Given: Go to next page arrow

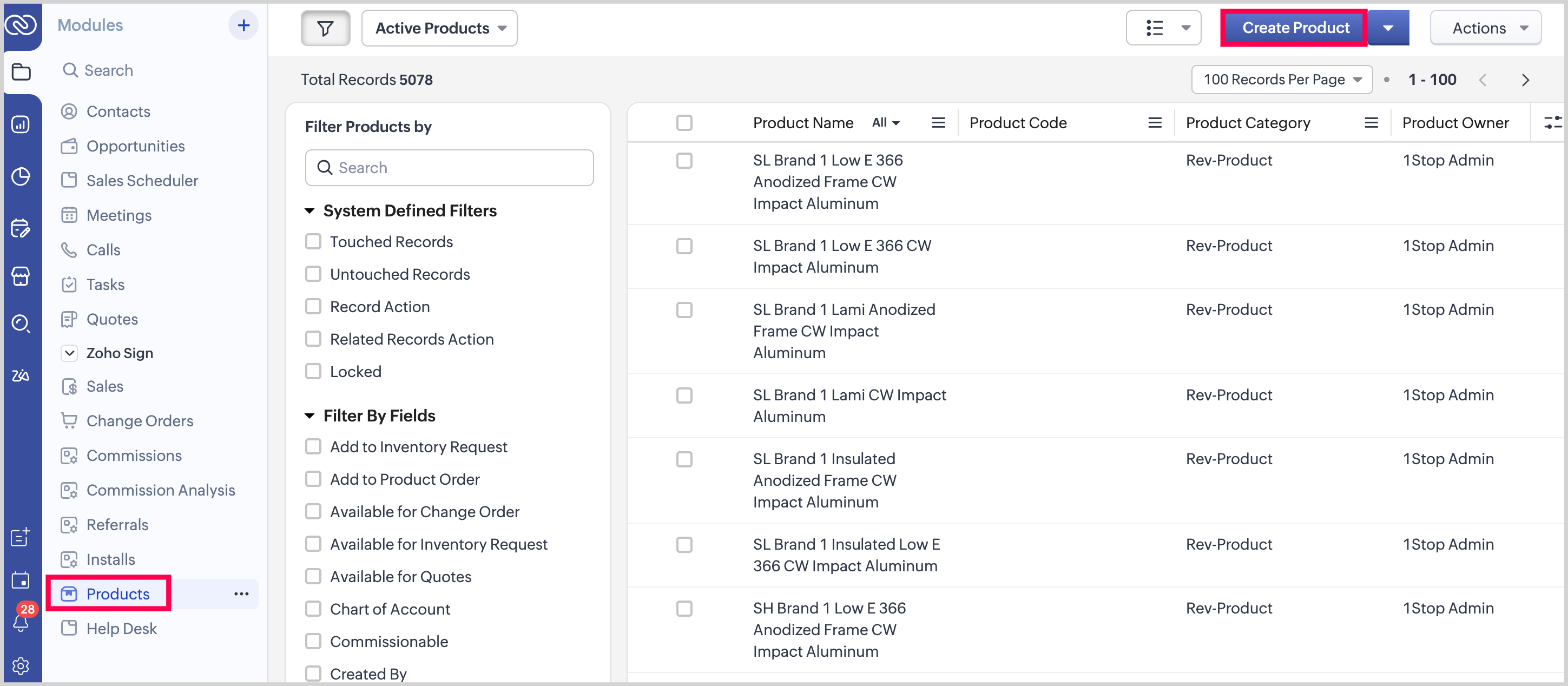Looking at the screenshot, I should pos(1525,80).
